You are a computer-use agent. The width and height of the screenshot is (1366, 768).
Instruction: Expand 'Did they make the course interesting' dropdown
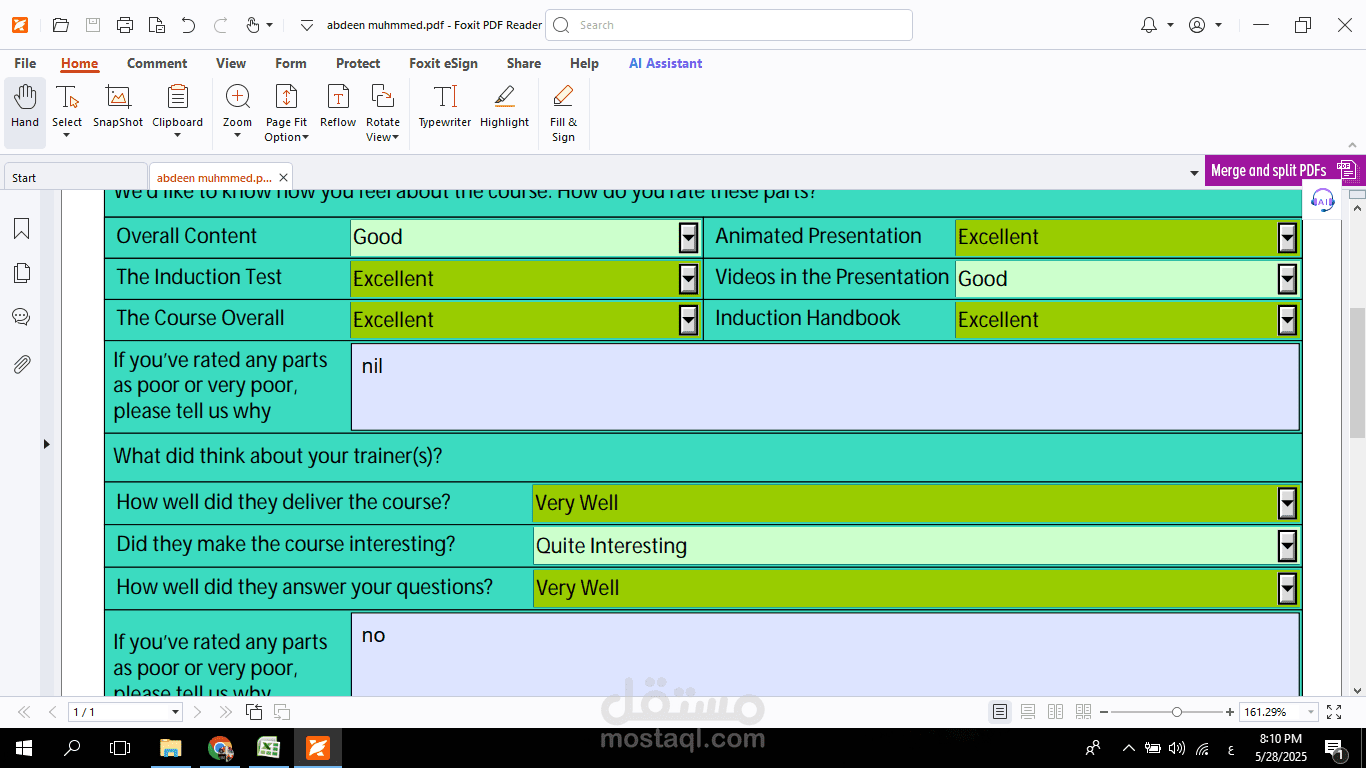coord(1287,546)
